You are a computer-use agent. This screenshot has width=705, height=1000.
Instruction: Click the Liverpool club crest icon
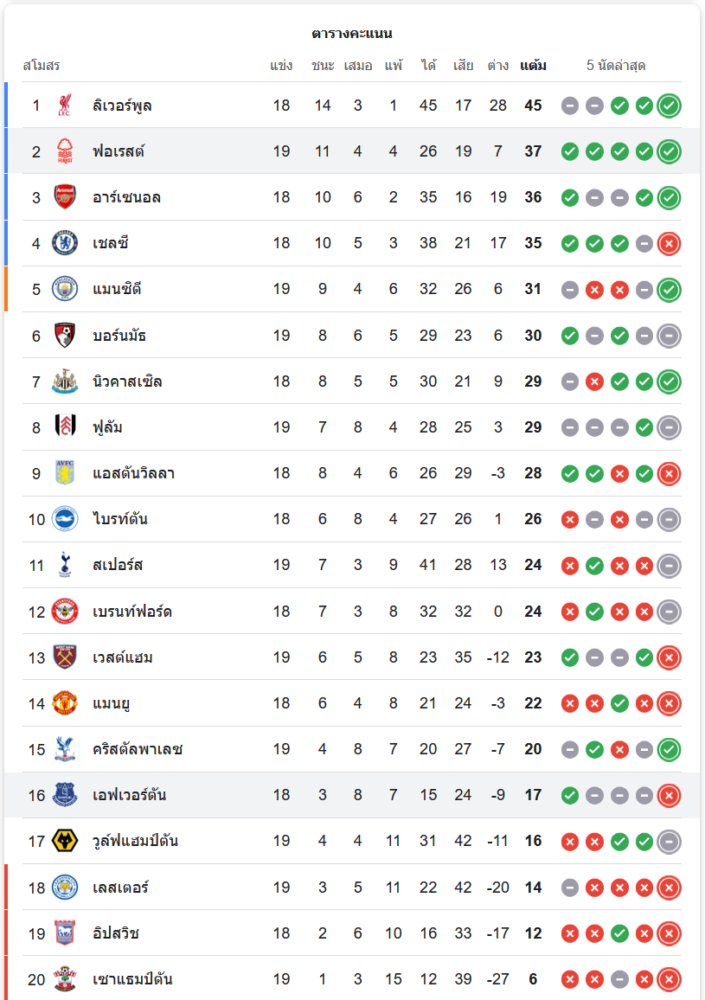tap(65, 105)
